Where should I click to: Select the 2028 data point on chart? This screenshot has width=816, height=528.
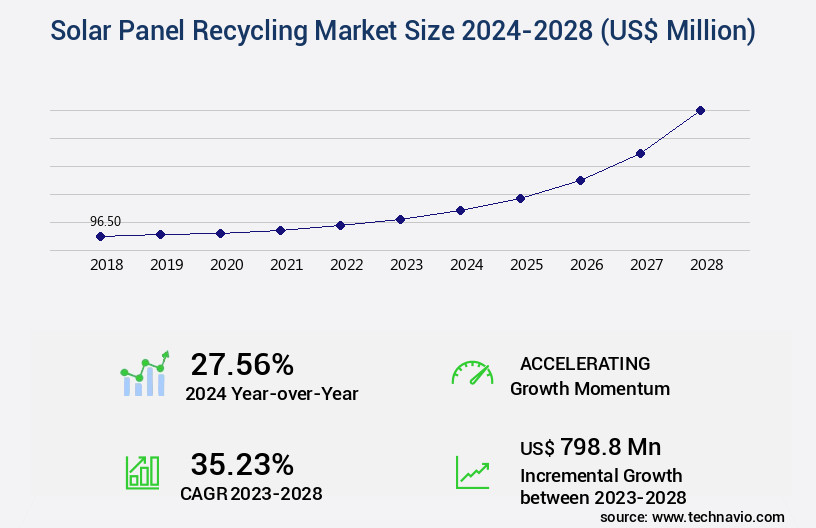point(700,110)
